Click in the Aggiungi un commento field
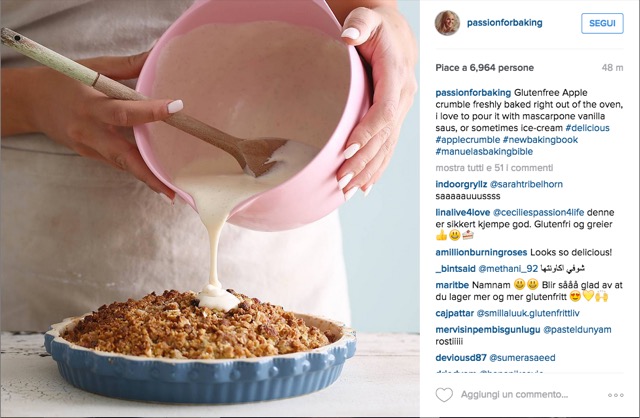The image size is (640, 418). (x=514, y=395)
